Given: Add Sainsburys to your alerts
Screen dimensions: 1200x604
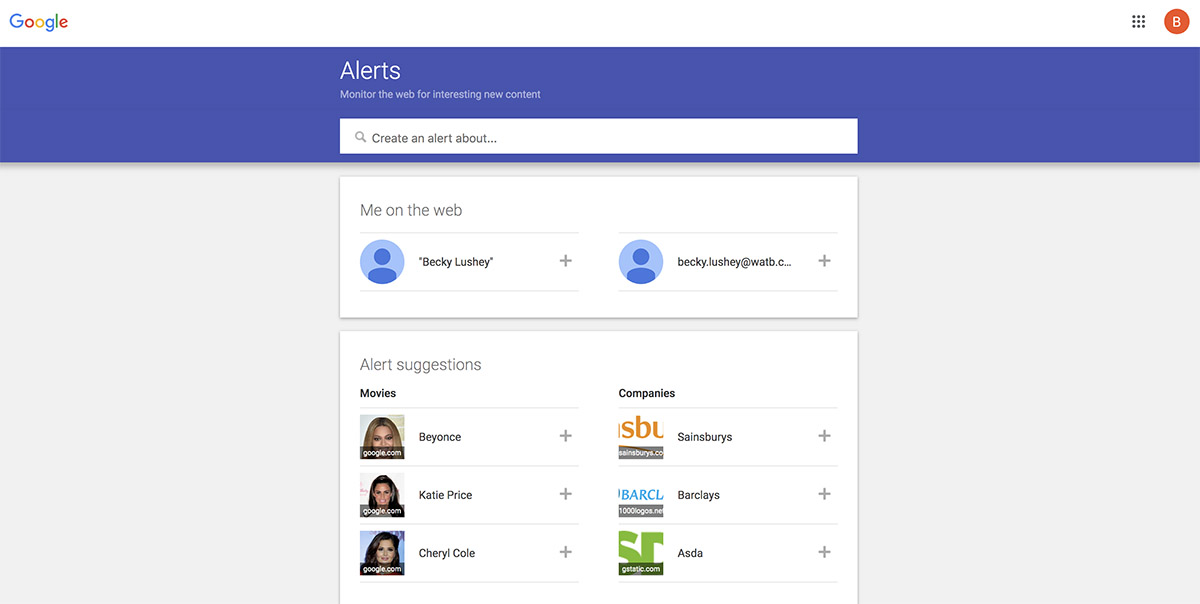Looking at the screenshot, I should (x=824, y=436).
